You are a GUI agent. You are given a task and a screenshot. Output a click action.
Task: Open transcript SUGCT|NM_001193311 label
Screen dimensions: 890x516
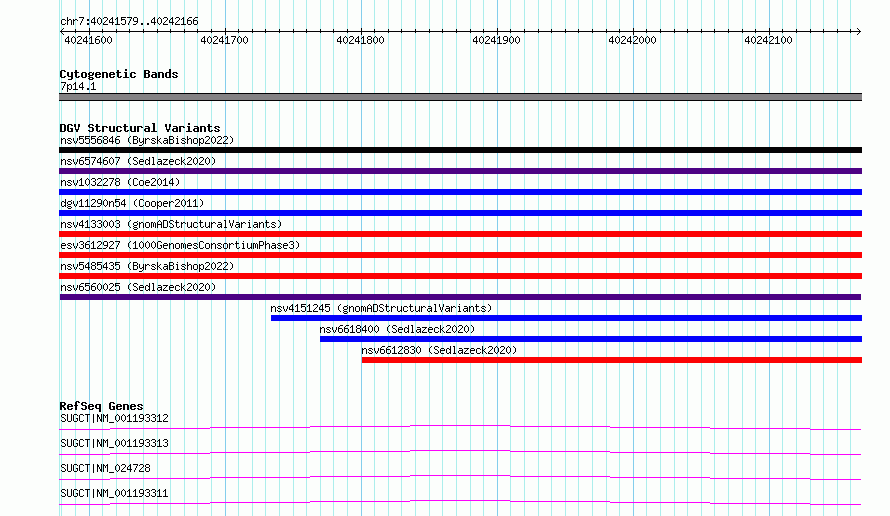coord(114,493)
